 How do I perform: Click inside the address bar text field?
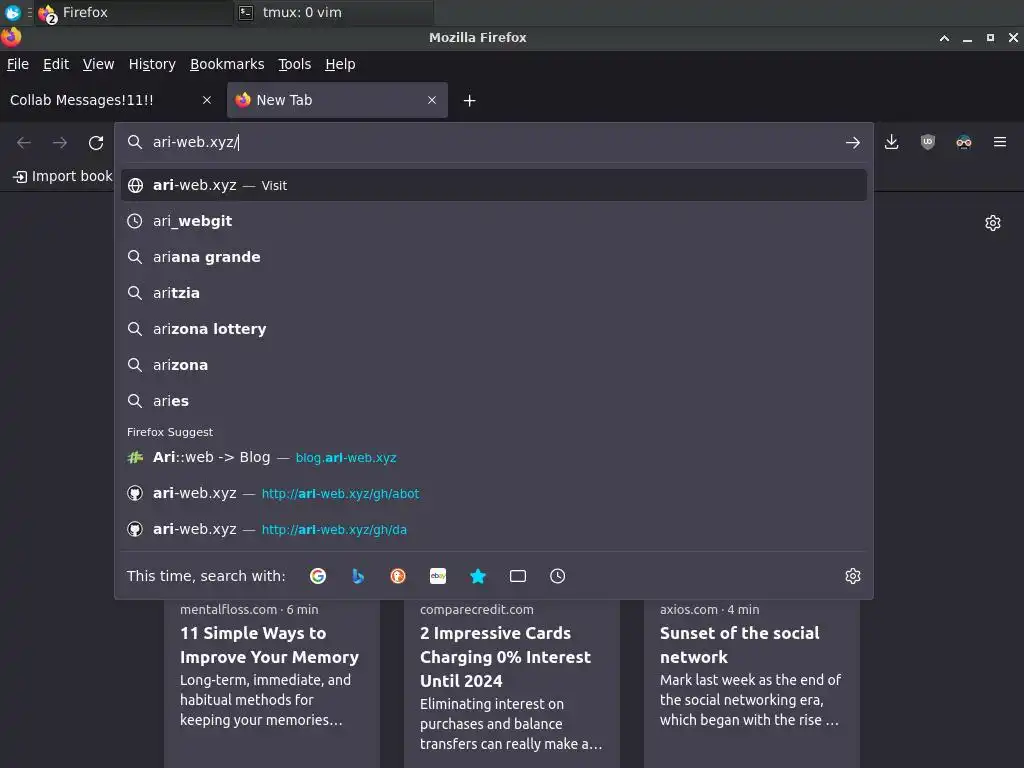click(x=493, y=142)
